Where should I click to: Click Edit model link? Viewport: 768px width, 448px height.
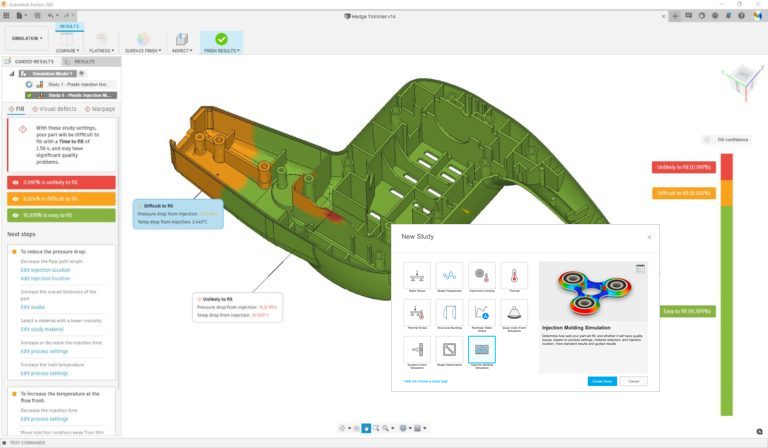point(32,307)
